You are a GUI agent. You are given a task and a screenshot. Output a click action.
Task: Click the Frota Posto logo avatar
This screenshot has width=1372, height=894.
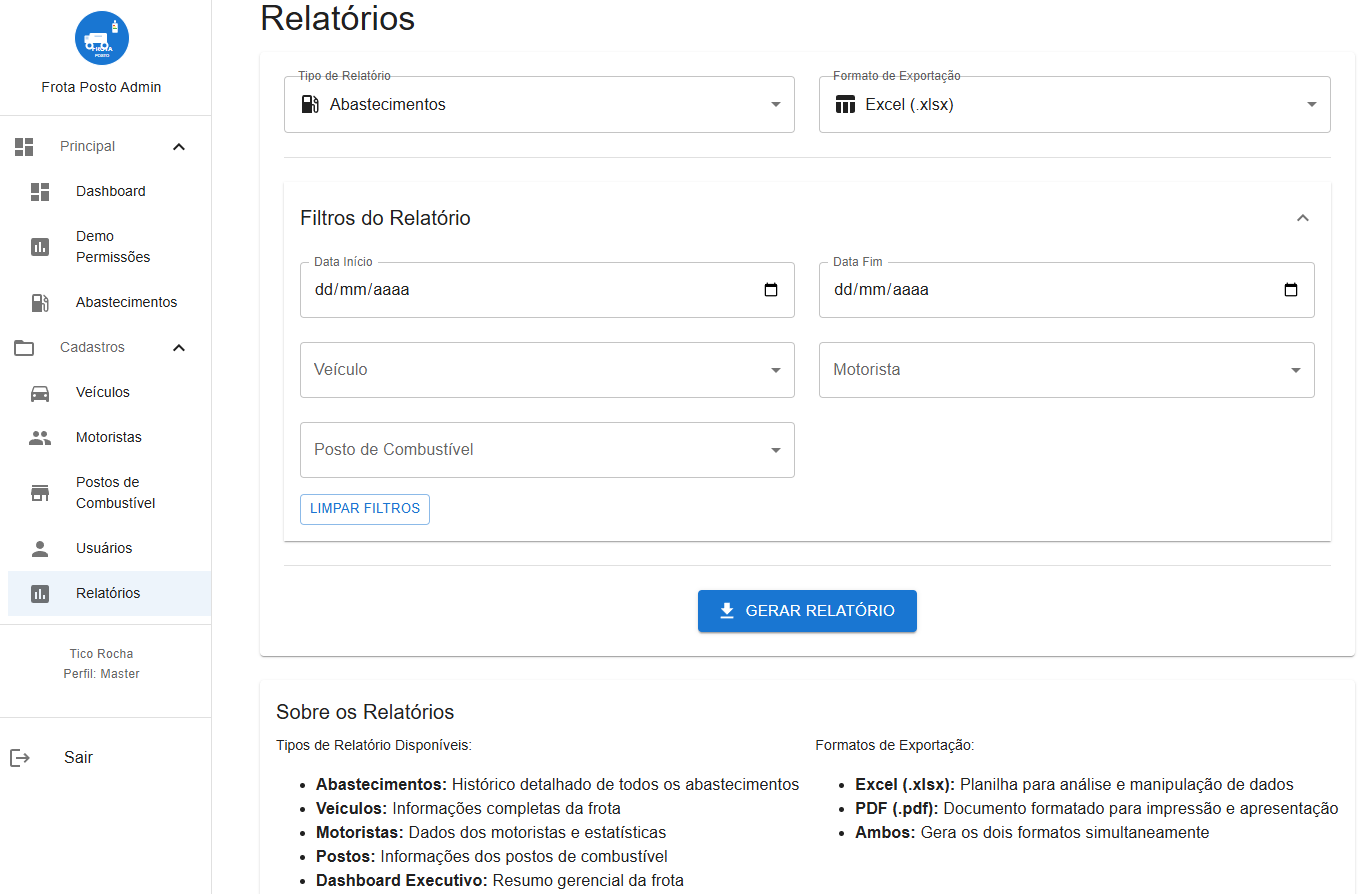[x=101, y=38]
